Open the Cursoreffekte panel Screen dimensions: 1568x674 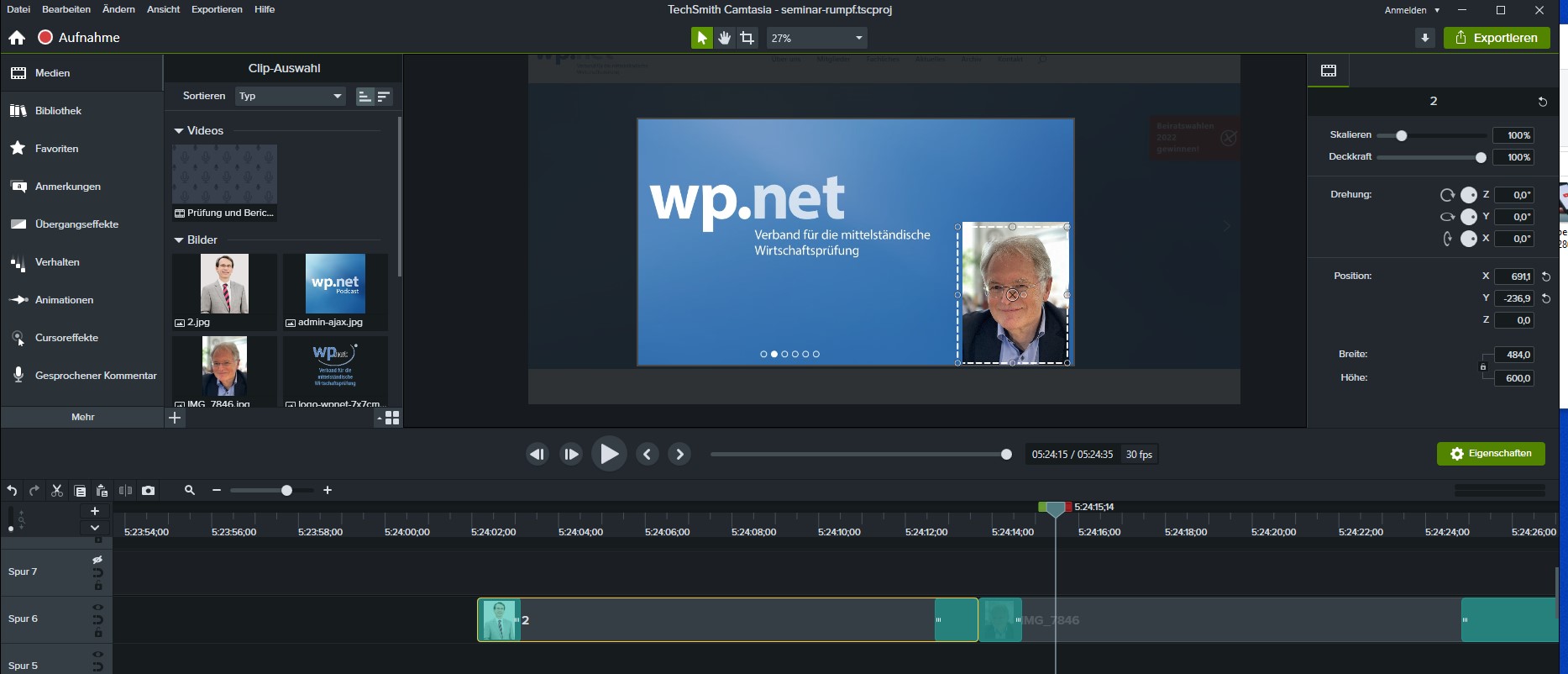point(81,338)
